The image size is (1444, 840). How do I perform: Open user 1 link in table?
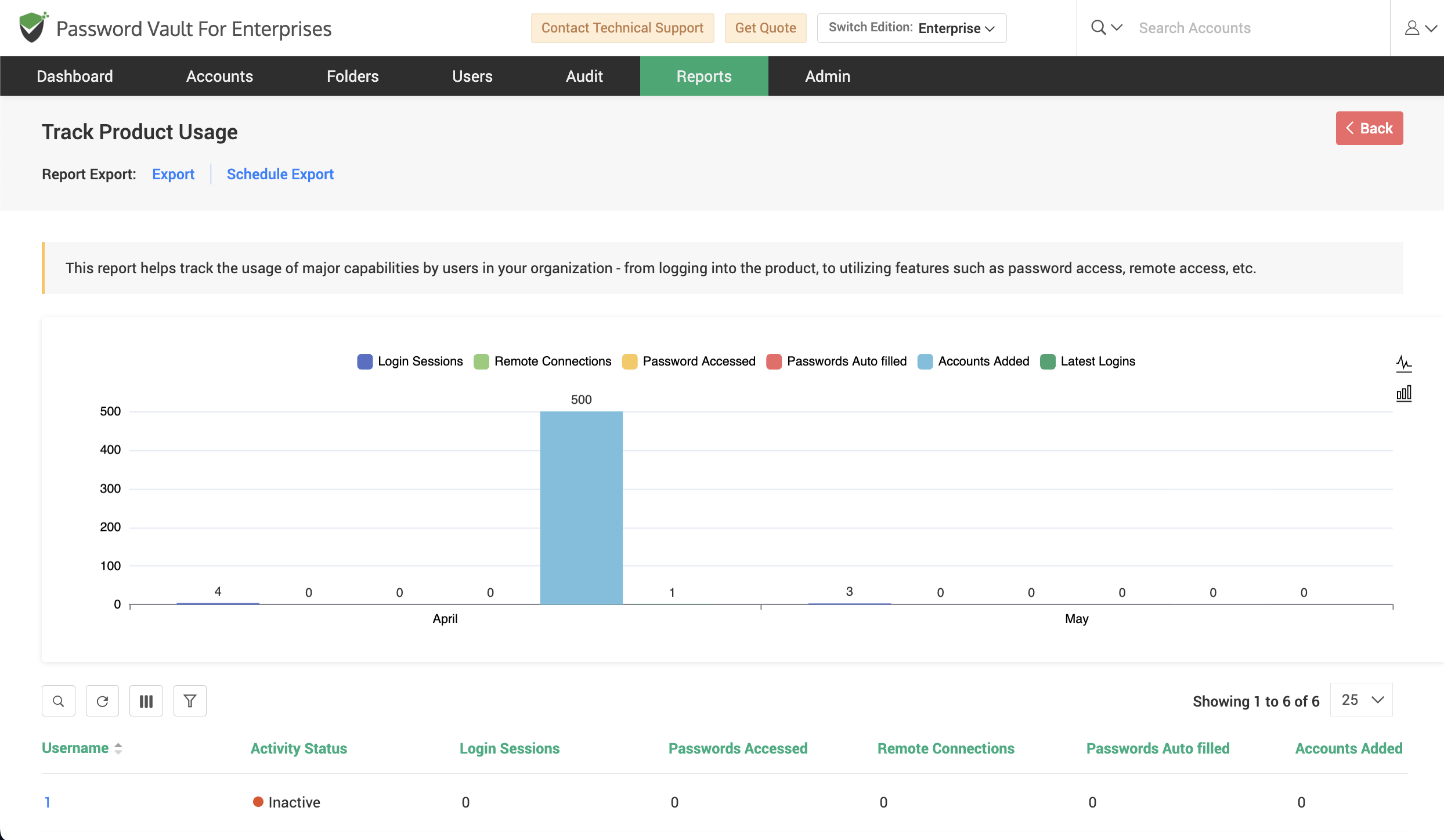47,802
